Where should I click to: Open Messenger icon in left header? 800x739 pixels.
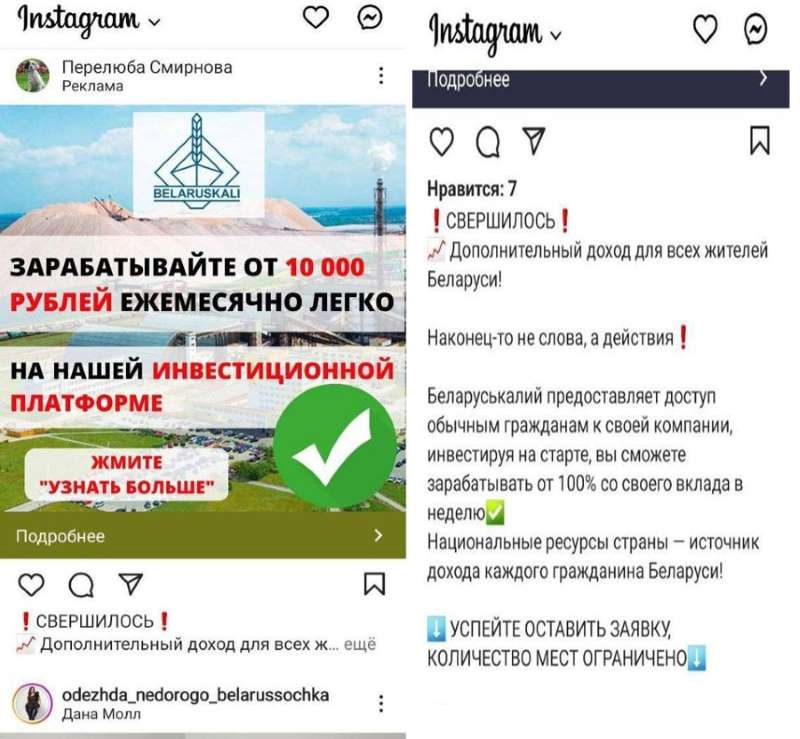click(x=369, y=18)
